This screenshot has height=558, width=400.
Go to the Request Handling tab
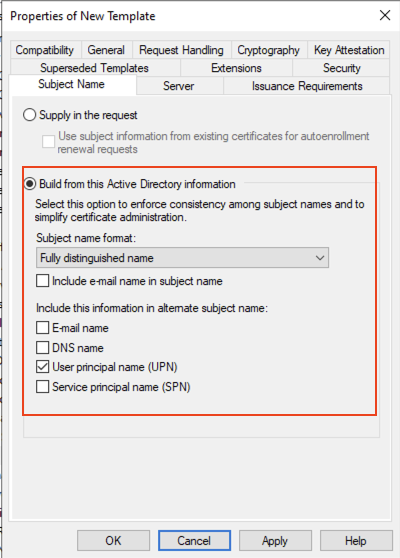(181, 50)
